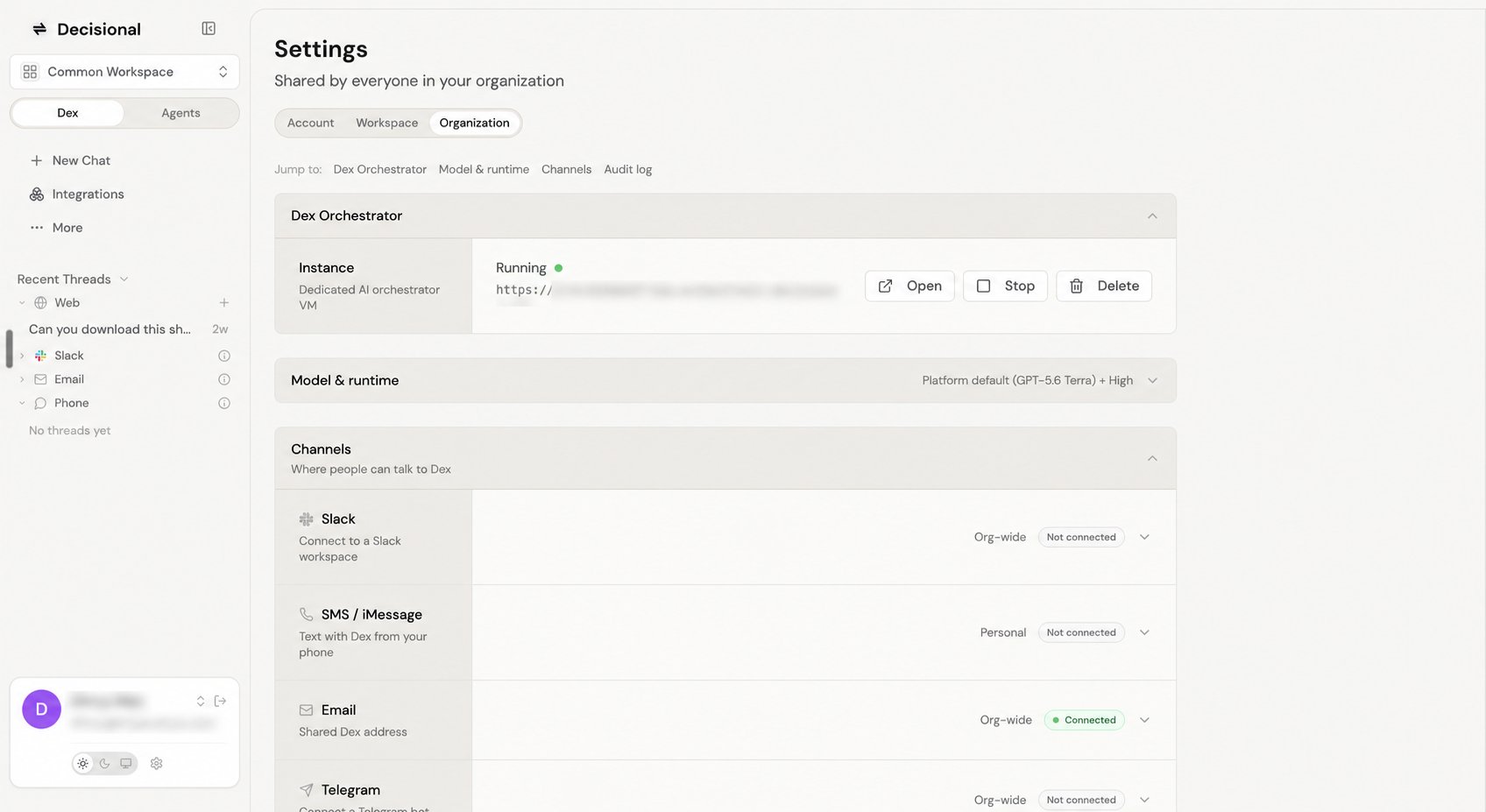Viewport: 1486px width, 812px height.
Task: Collapse the Web threads group
Action: [x=22, y=303]
